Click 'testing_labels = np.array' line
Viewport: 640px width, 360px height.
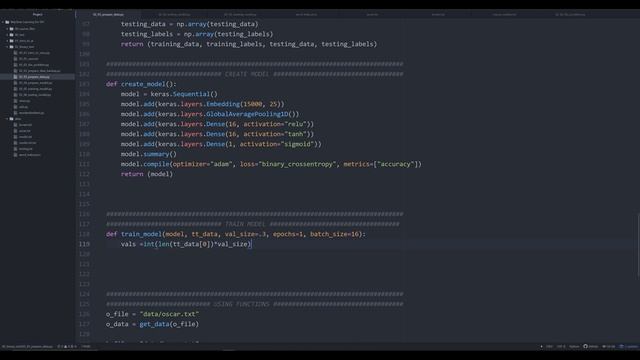point(197,34)
